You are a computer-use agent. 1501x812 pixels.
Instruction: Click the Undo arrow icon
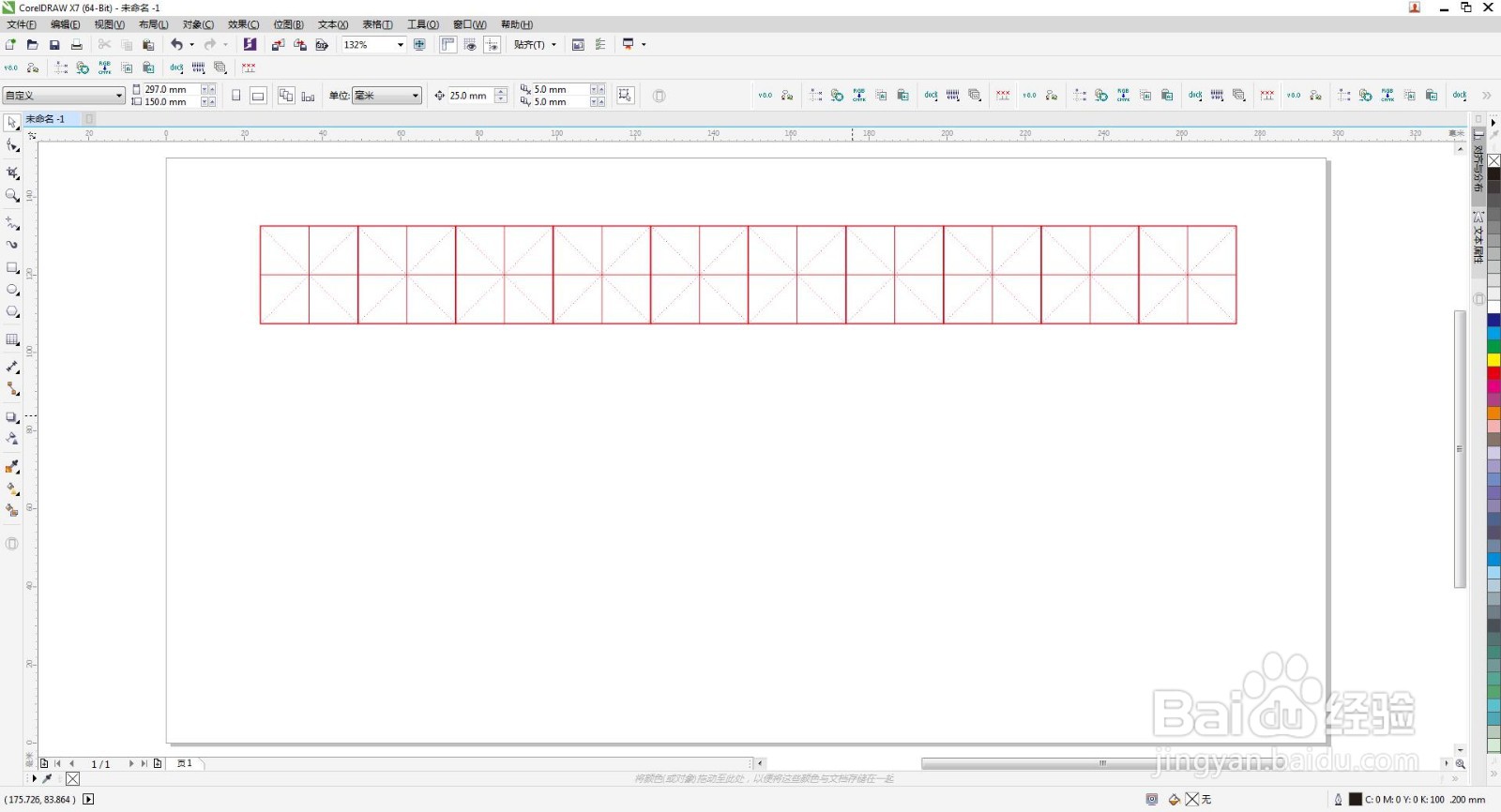(x=176, y=44)
